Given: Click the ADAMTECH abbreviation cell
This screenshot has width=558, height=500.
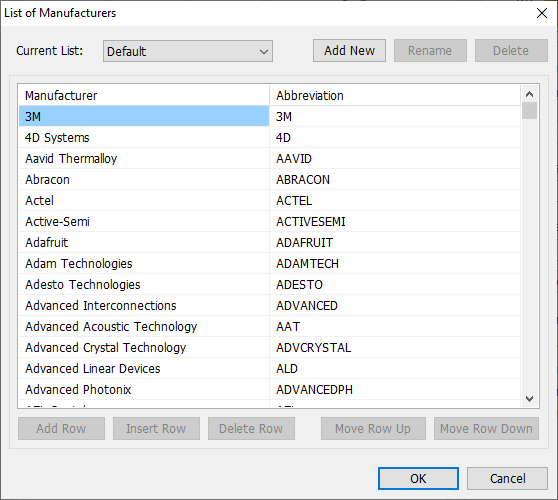Looking at the screenshot, I should tap(395, 263).
